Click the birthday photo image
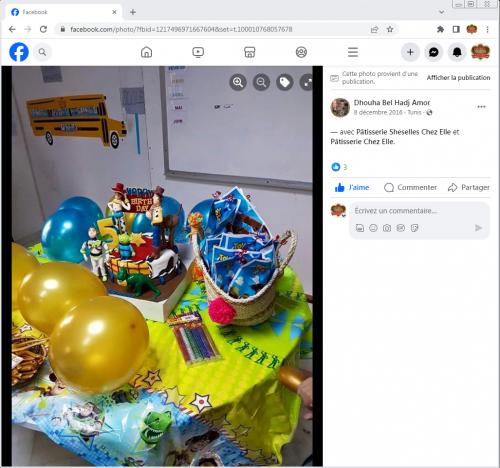 point(162,266)
